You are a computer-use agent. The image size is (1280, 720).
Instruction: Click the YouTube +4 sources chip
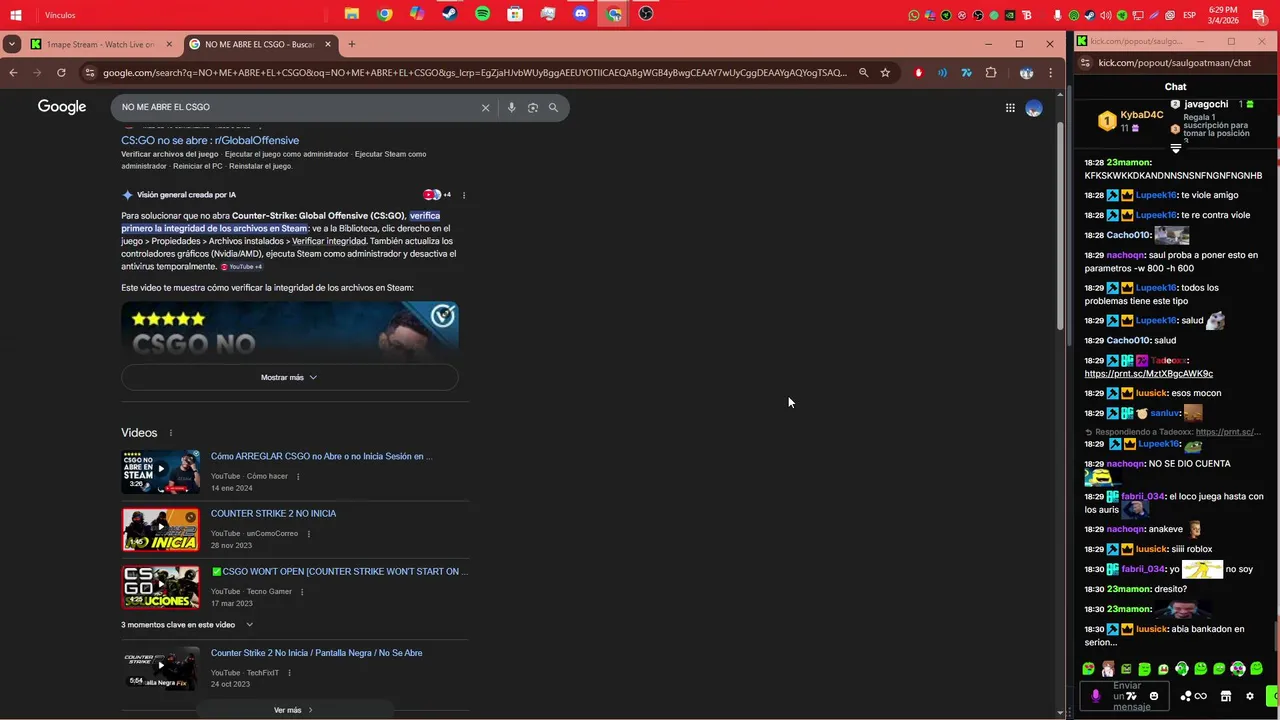242,267
